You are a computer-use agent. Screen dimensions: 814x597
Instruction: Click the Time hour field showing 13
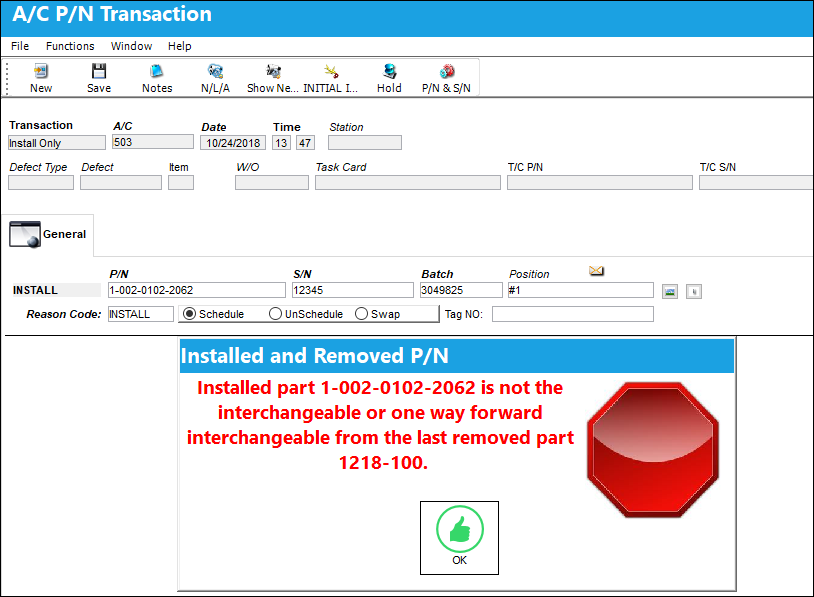[x=281, y=143]
